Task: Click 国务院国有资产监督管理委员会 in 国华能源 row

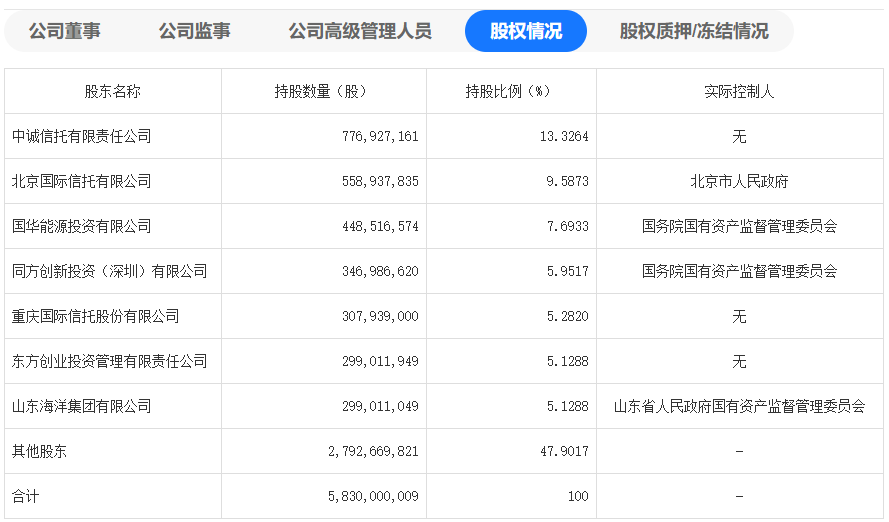Action: tap(739, 227)
